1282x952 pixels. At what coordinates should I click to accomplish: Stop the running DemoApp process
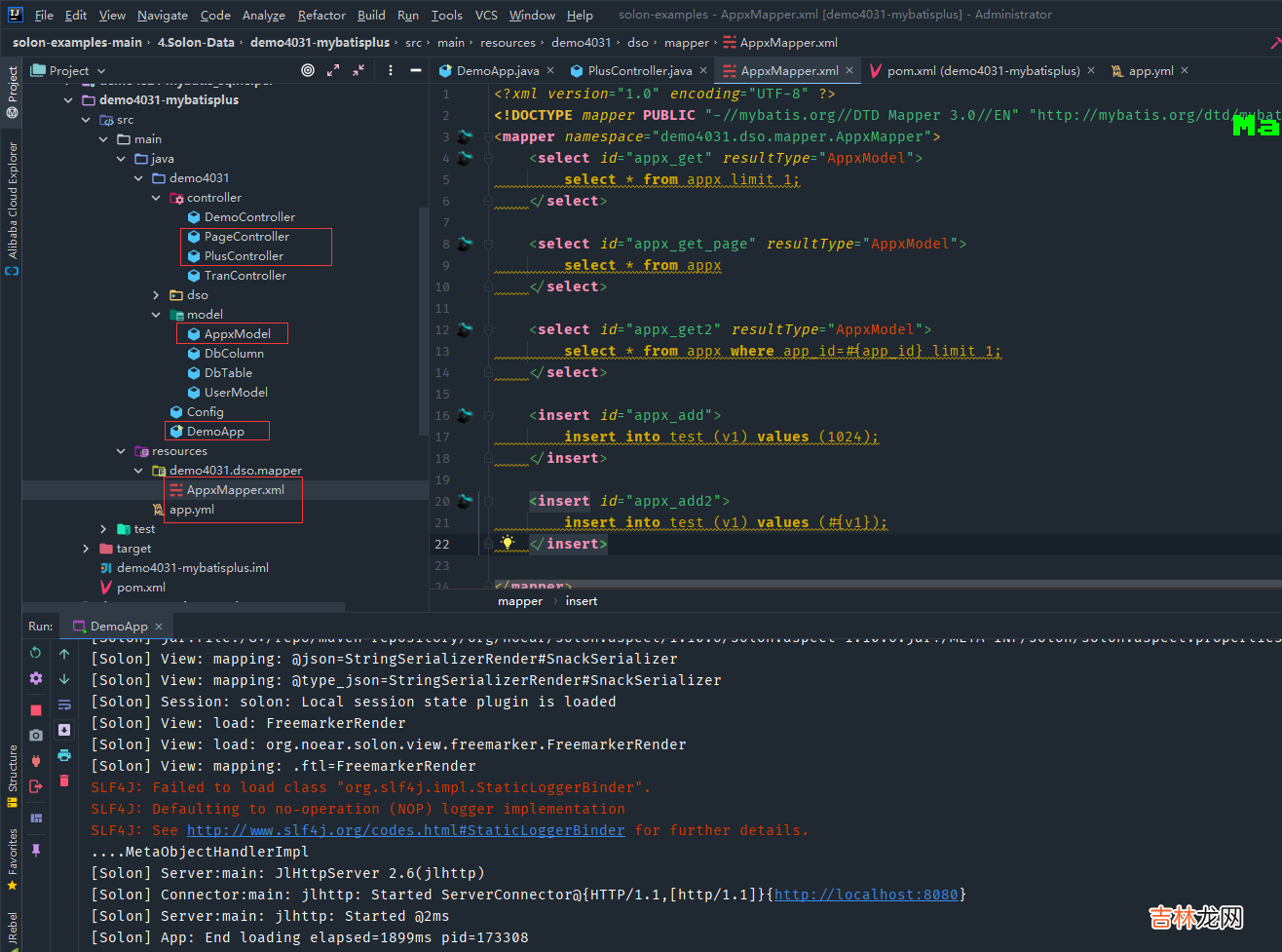pyautogui.click(x=36, y=710)
